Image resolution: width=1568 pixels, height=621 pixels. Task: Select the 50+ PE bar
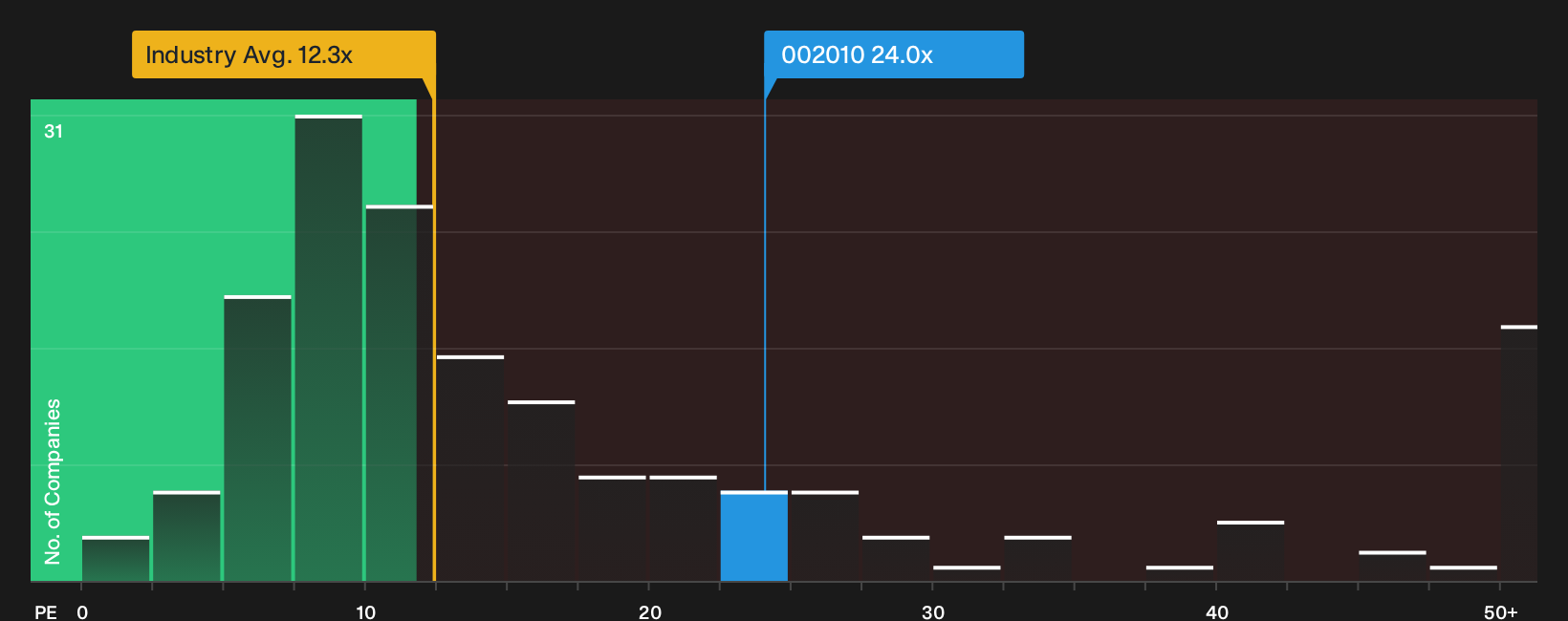1519,454
